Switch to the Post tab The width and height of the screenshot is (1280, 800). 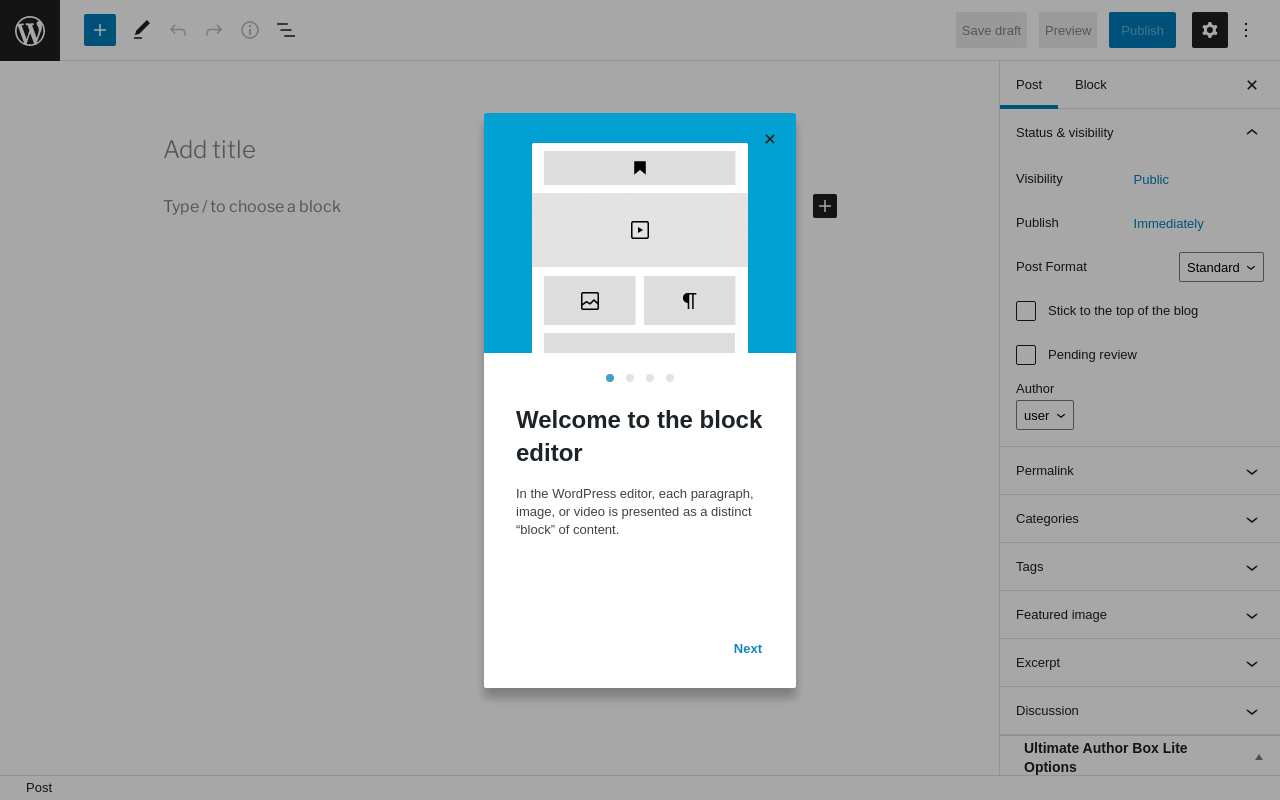(x=1029, y=85)
